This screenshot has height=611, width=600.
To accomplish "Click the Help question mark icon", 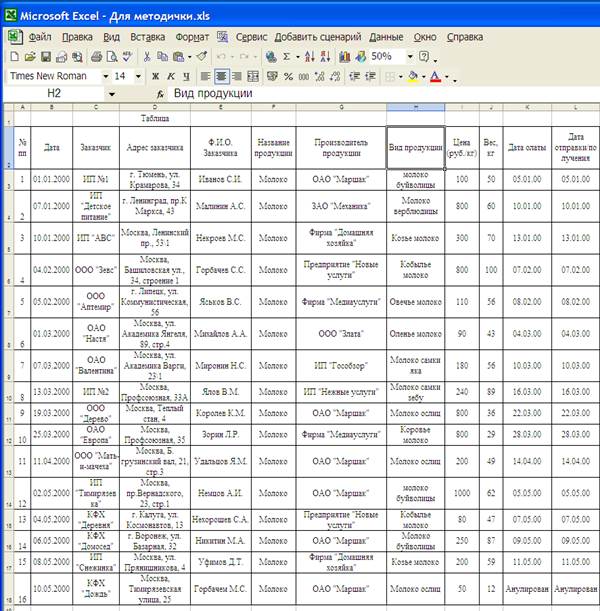I will point(424,57).
